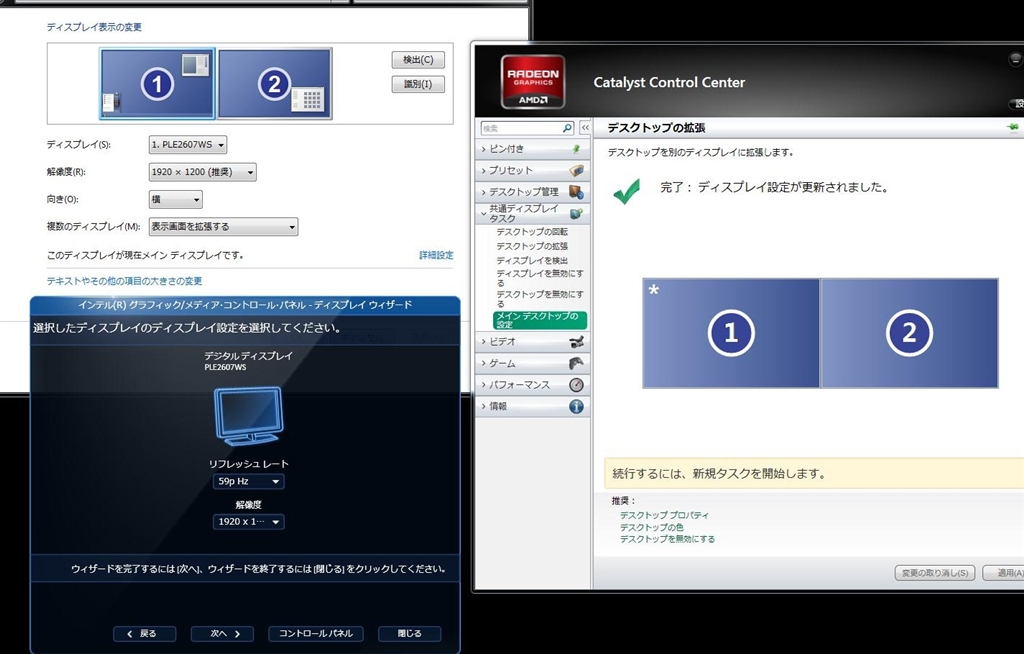Click the pin icon beside ピン付き
Screen dimensions: 1024x654
pos(576,149)
